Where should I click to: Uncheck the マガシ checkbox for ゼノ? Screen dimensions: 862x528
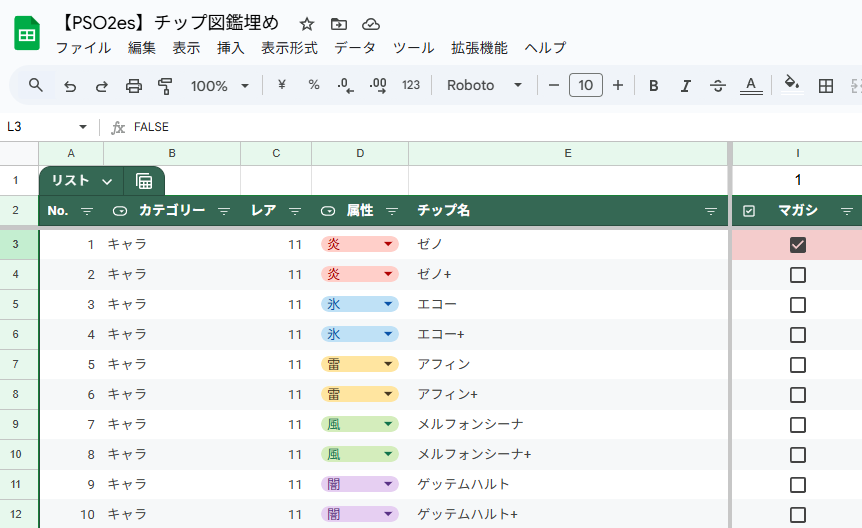797,245
